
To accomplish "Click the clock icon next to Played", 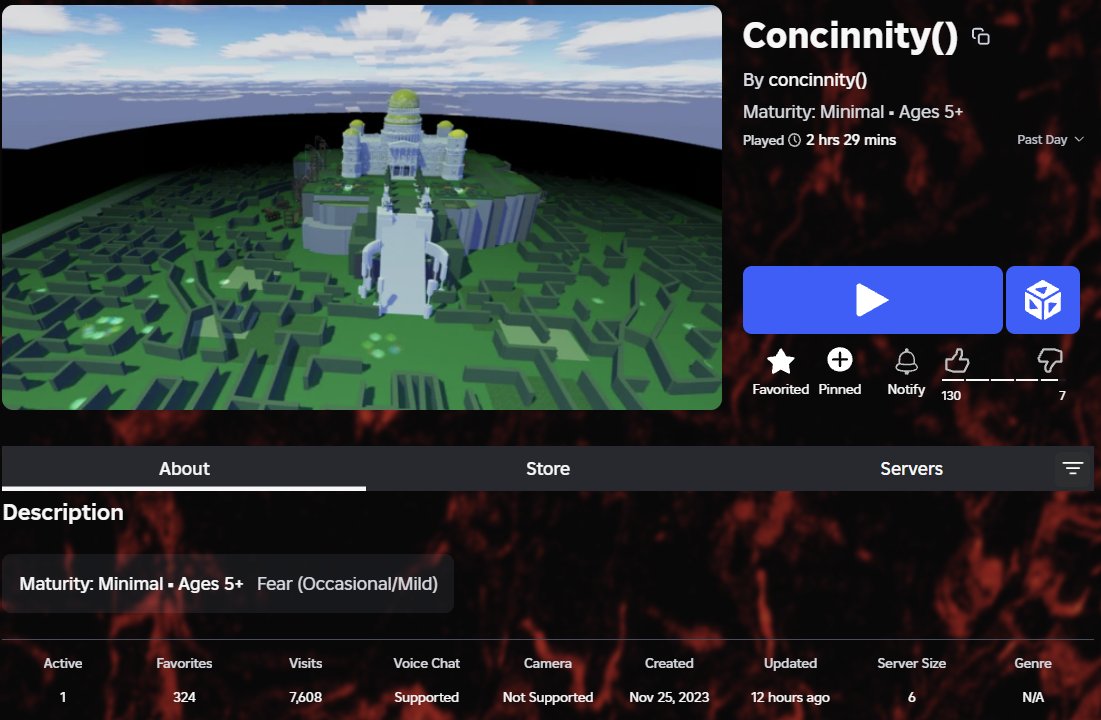I will (x=794, y=140).
